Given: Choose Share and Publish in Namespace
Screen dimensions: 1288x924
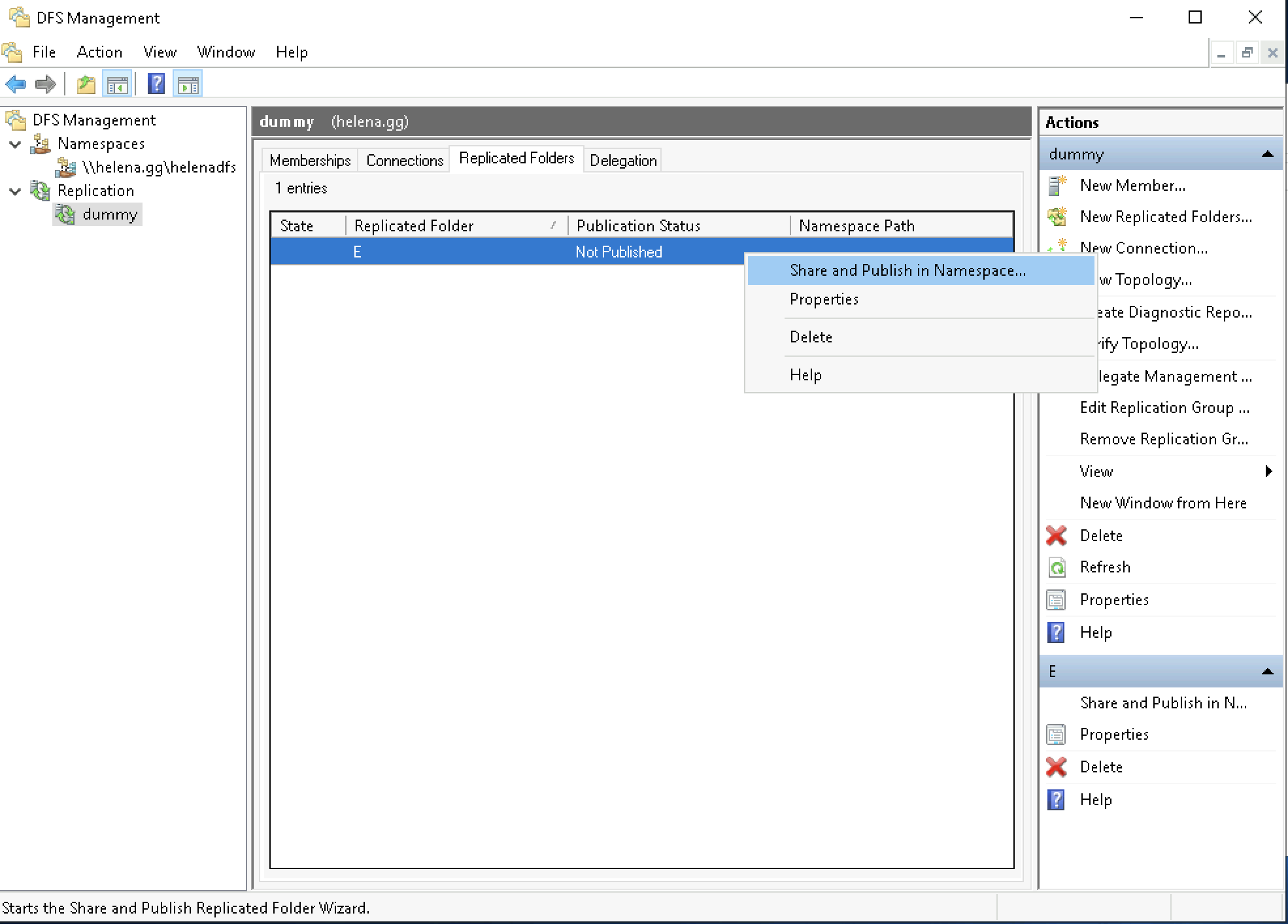Looking at the screenshot, I should point(907,271).
